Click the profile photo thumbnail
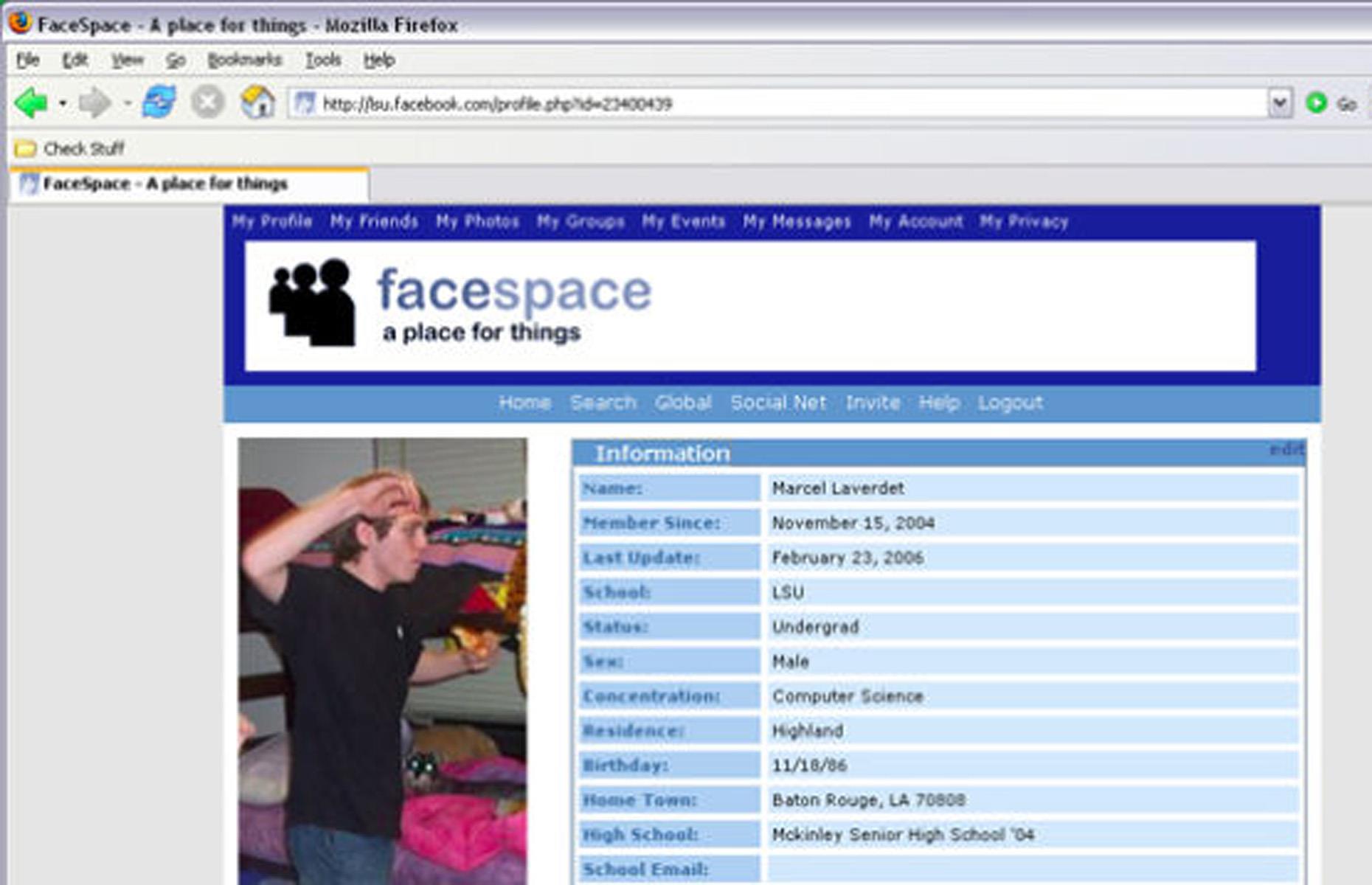1372x885 pixels. click(x=382, y=662)
